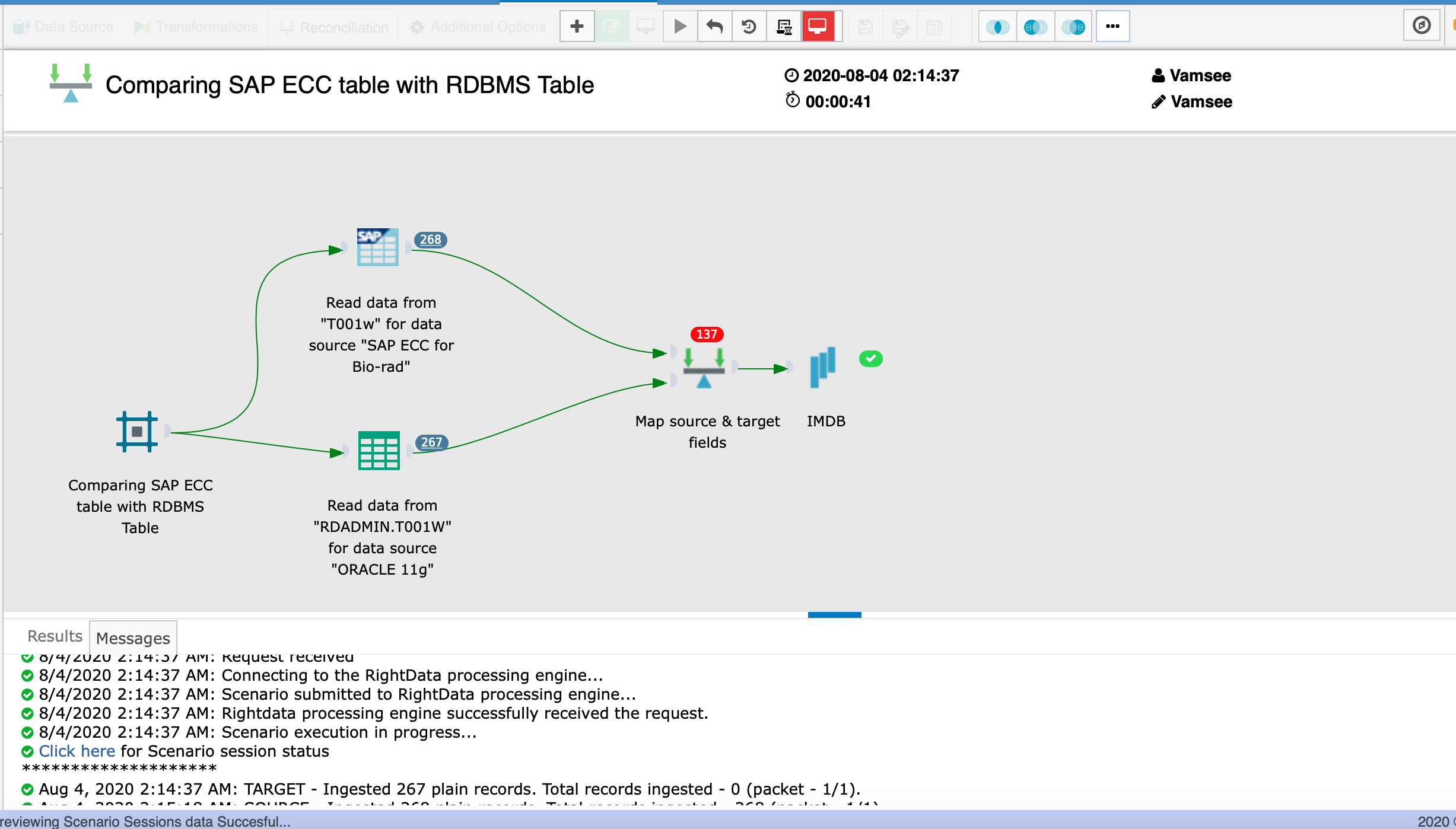Click the second Venn diagram icon
Viewport: 1456px width, 829px height.
coord(1035,27)
